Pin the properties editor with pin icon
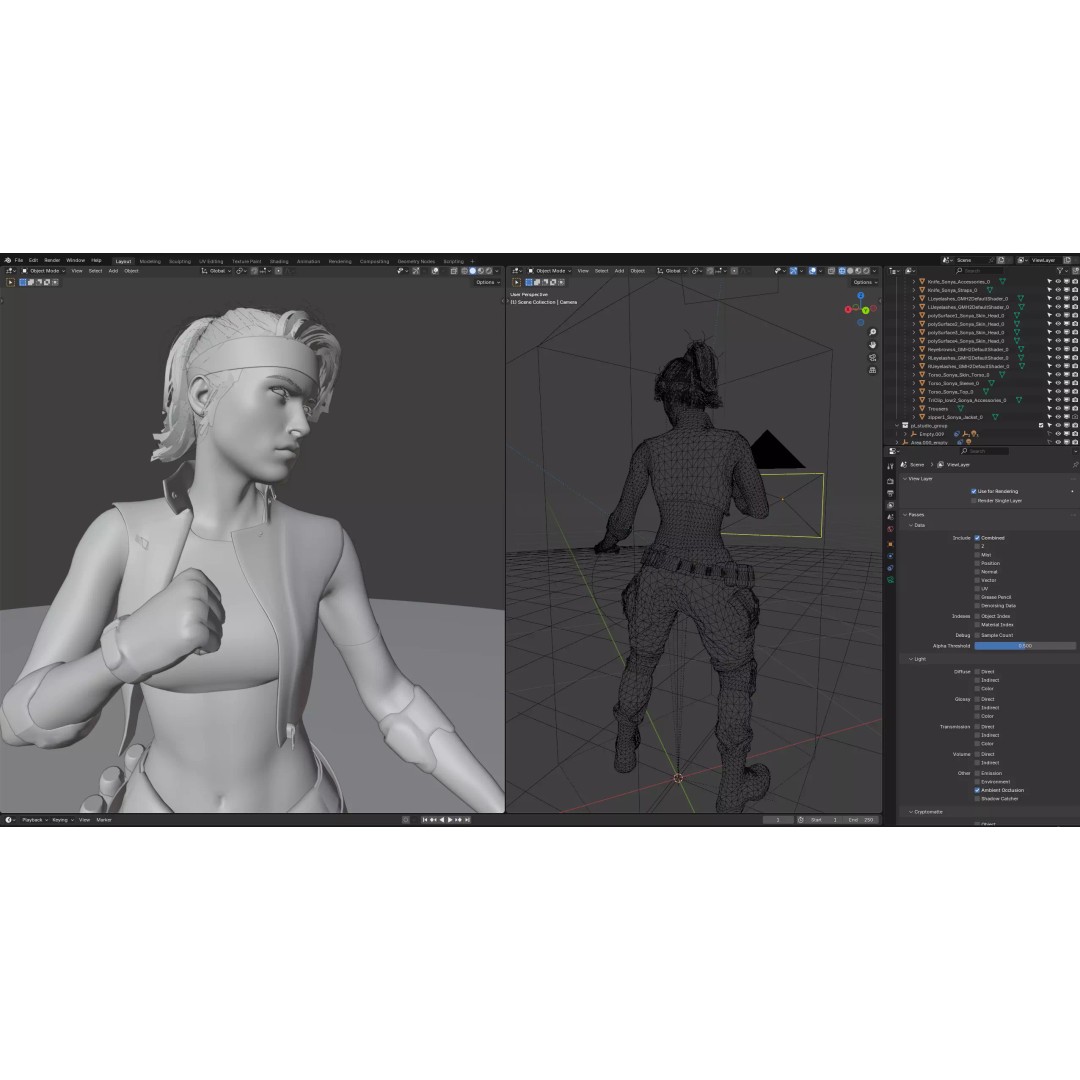Image resolution: width=1080 pixels, height=1080 pixels. [1074, 465]
